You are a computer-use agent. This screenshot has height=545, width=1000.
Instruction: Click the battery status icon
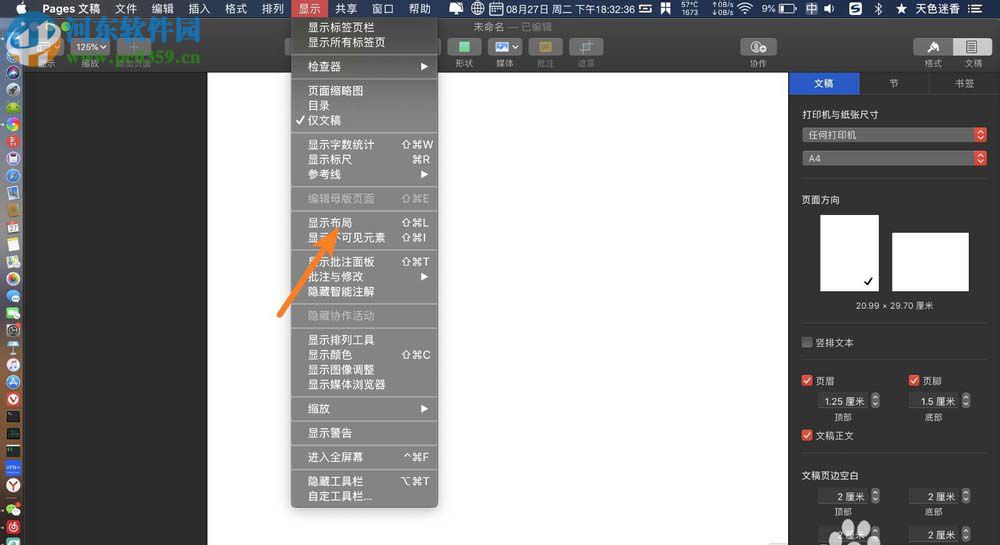point(788,8)
